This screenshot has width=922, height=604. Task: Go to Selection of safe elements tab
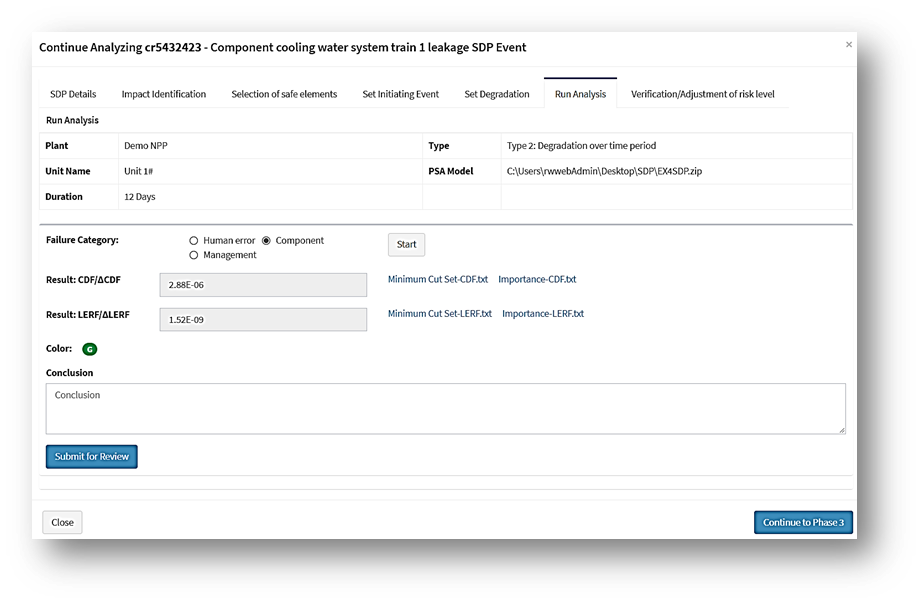point(284,94)
